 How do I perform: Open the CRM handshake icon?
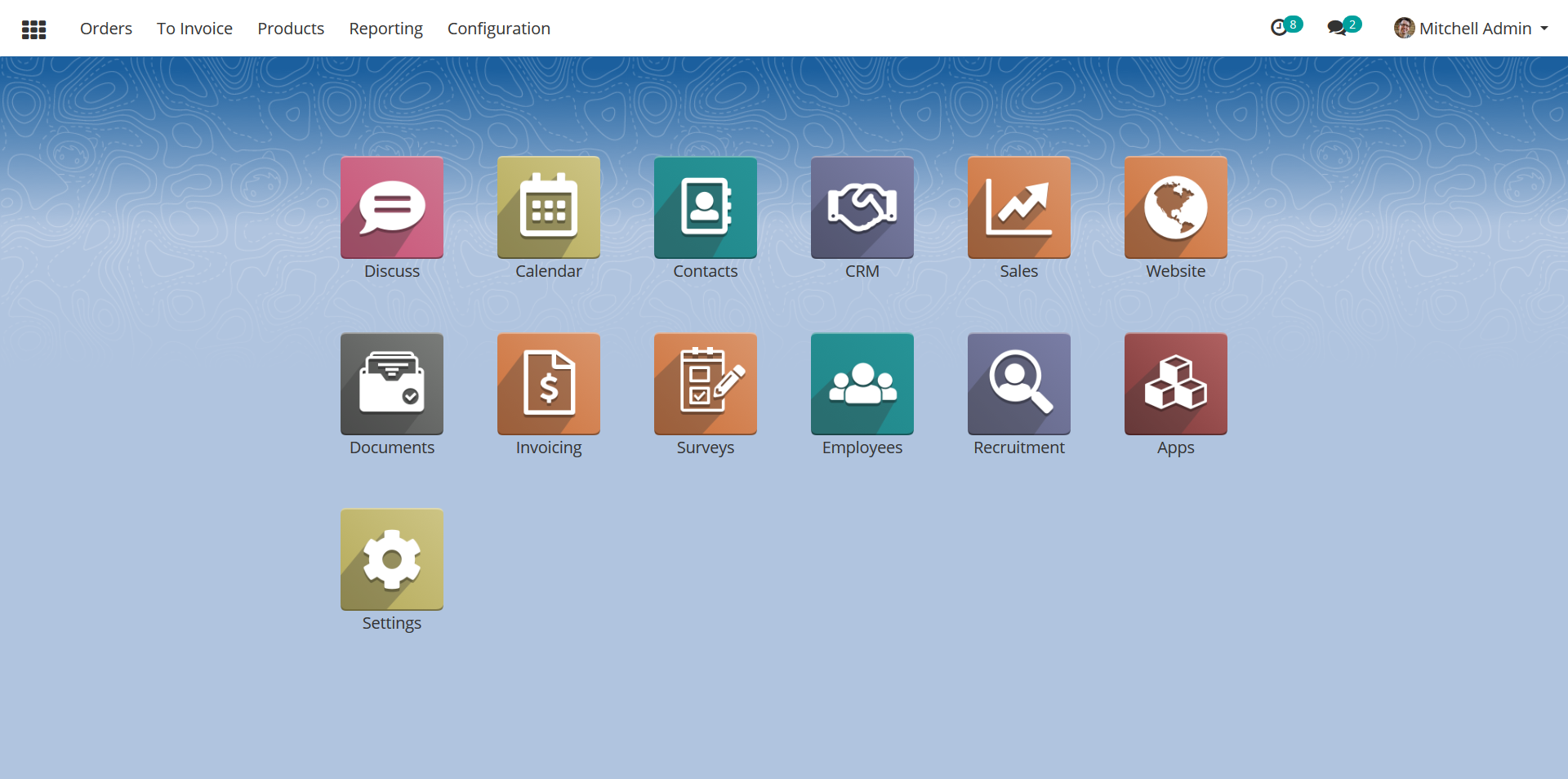click(862, 207)
